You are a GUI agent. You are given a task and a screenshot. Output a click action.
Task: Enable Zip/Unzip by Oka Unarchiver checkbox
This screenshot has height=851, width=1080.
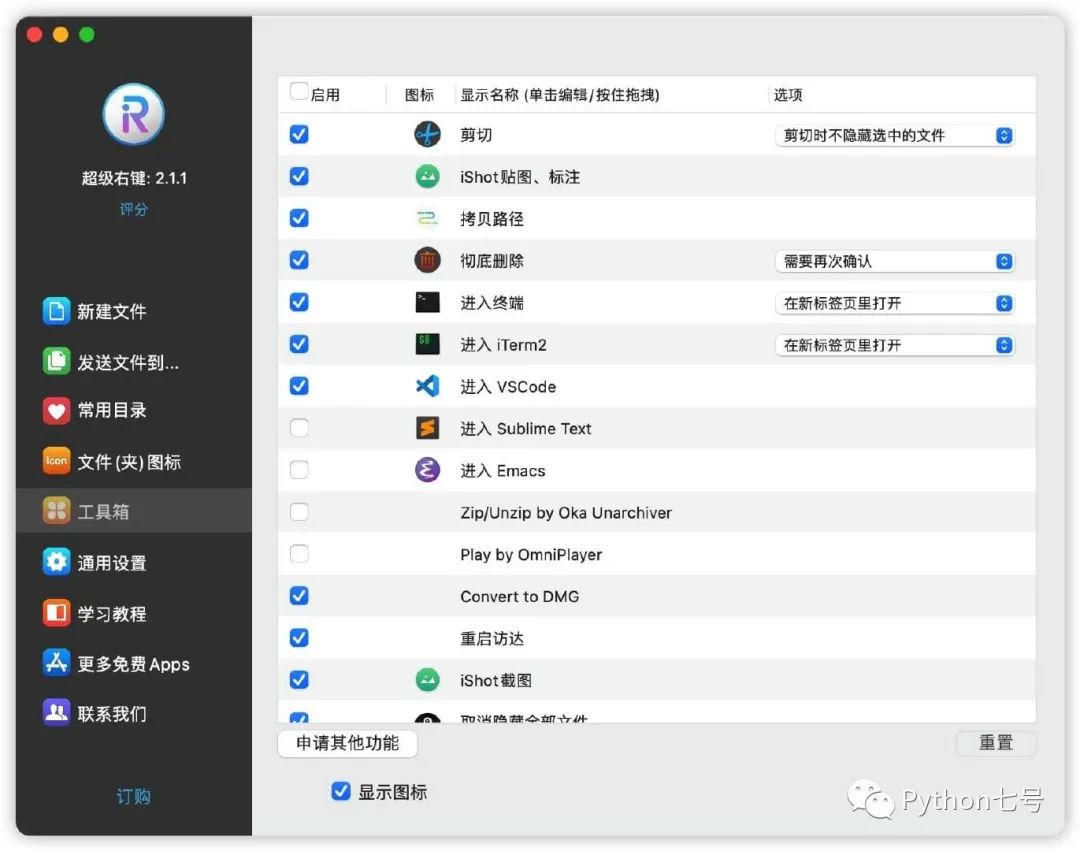[299, 512]
